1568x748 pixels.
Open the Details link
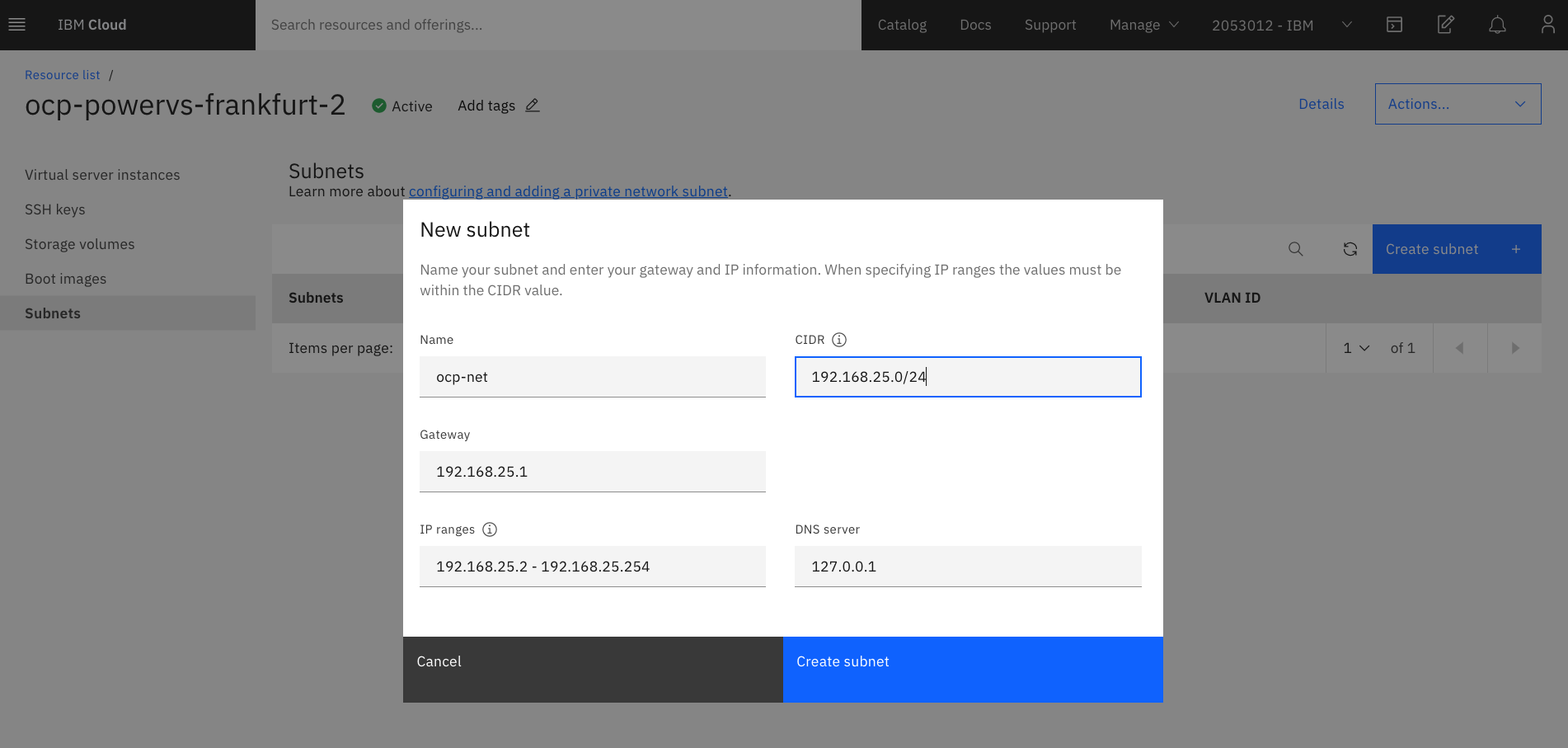1322,104
